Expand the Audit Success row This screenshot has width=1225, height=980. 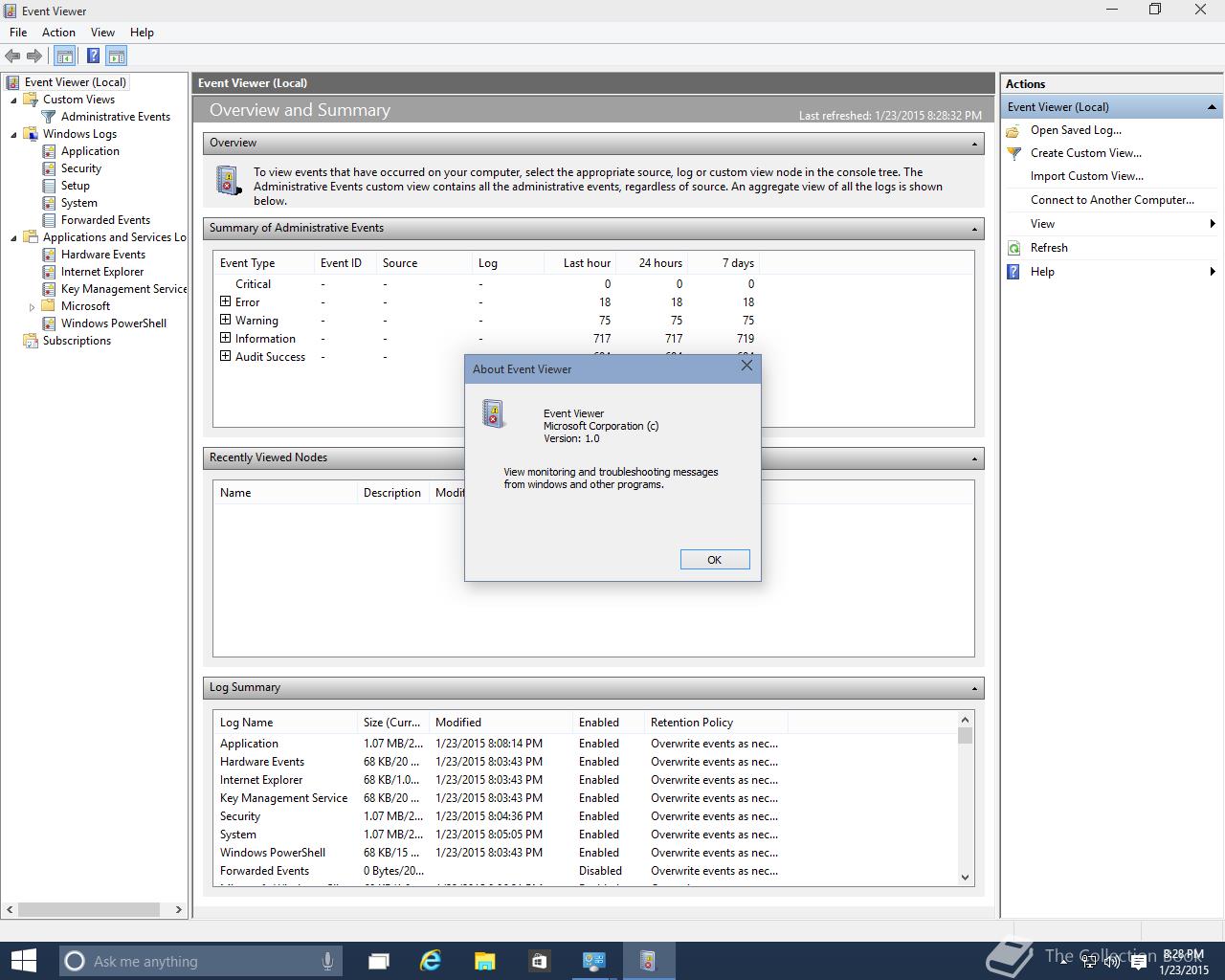pos(225,356)
